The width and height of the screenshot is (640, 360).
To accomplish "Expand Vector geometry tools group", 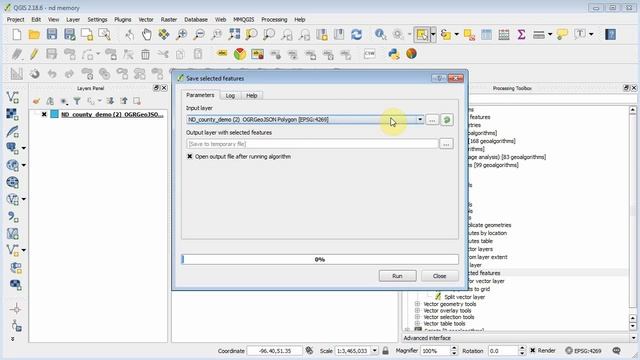I will click(417, 304).
